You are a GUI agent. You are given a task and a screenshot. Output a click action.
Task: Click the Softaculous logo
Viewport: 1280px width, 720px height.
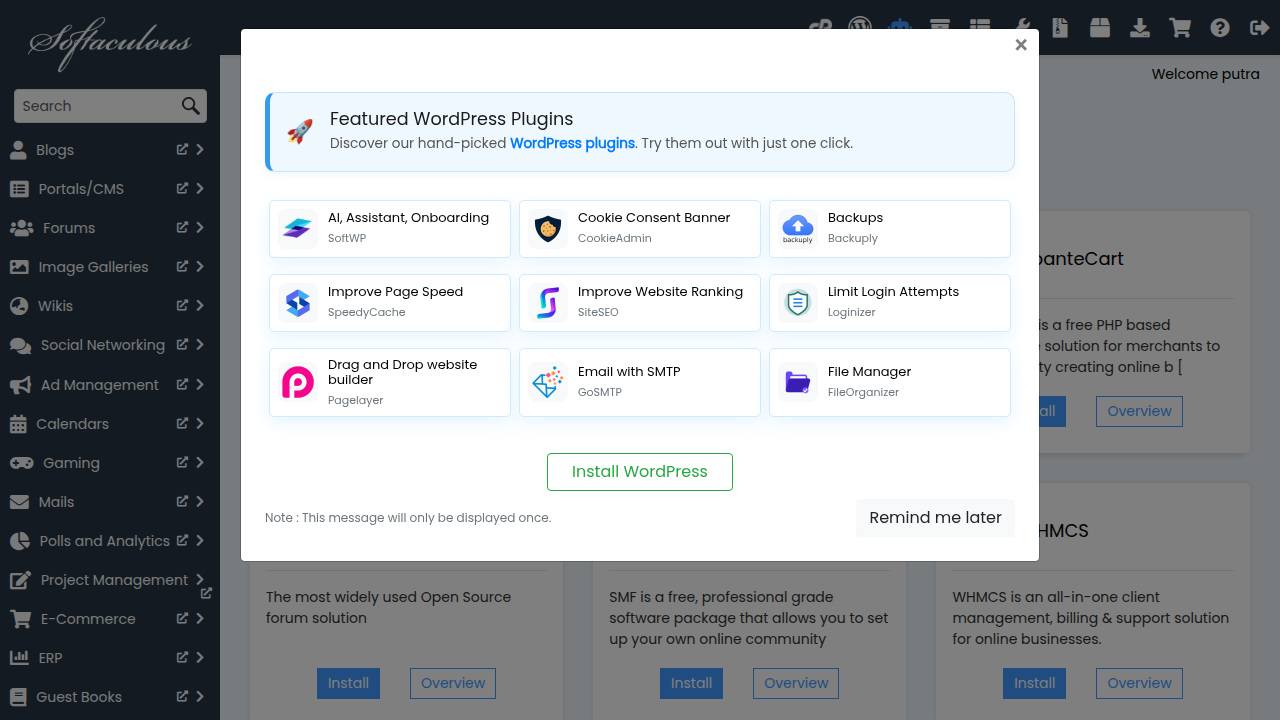pyautogui.click(x=110, y=44)
